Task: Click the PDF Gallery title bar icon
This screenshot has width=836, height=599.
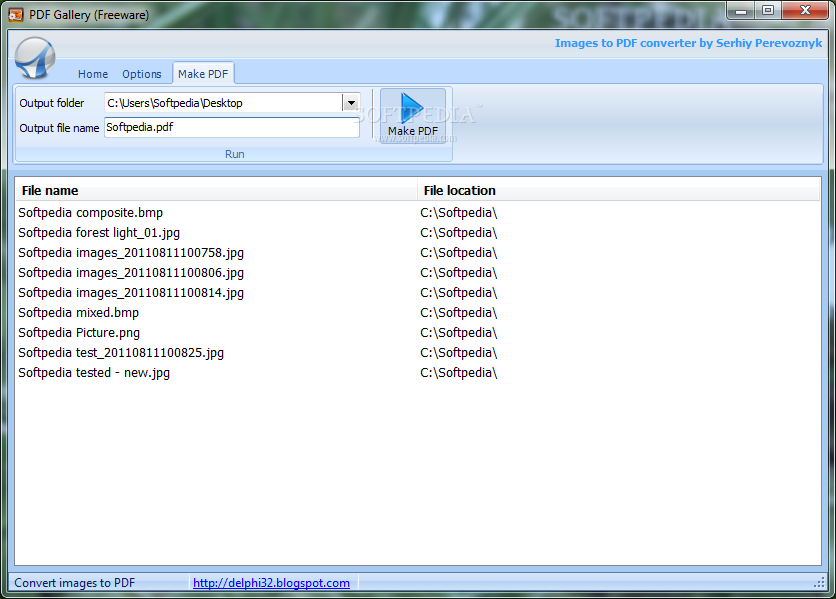Action: coord(16,14)
